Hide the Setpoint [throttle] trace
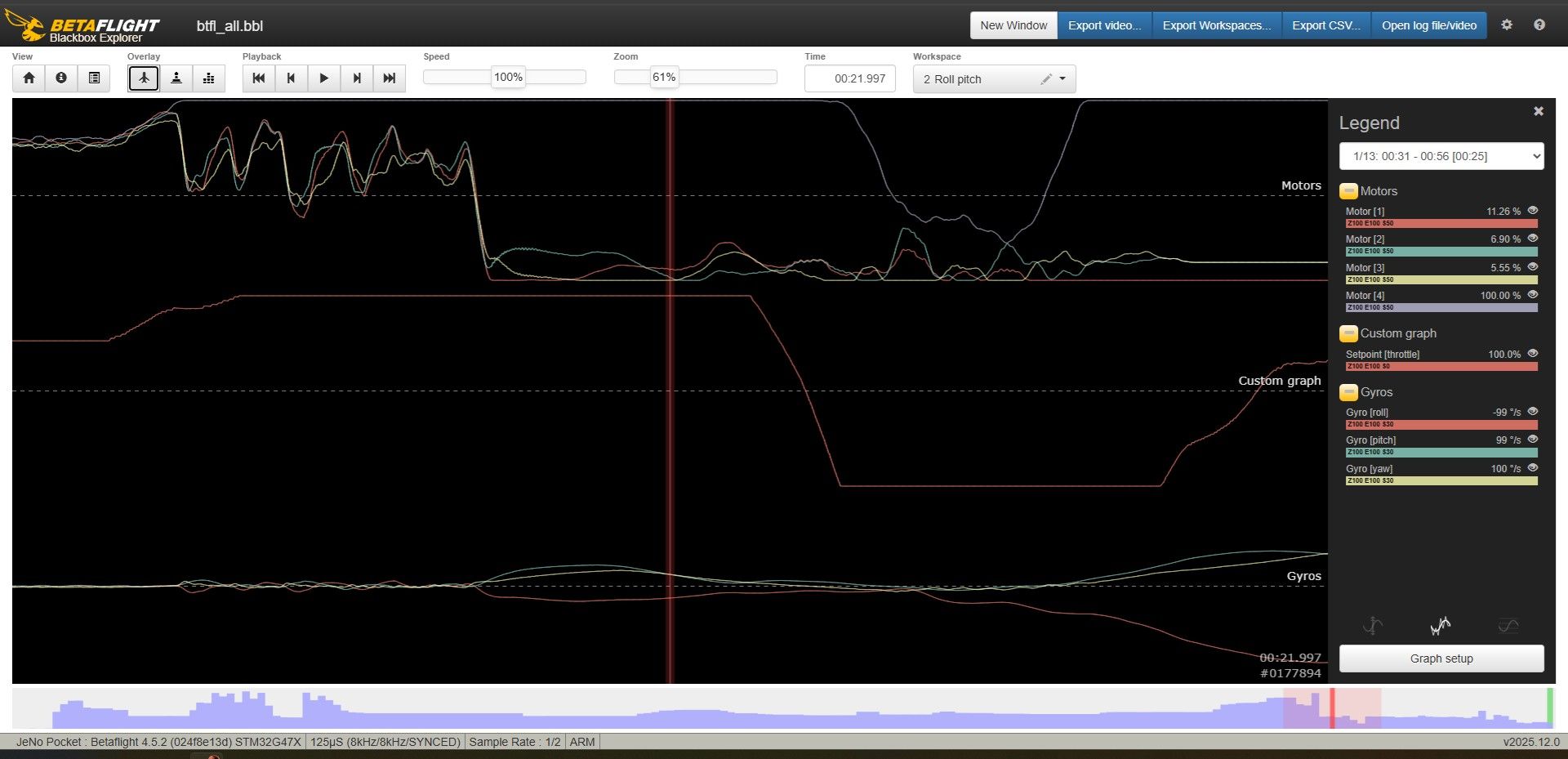 pyautogui.click(x=1533, y=354)
